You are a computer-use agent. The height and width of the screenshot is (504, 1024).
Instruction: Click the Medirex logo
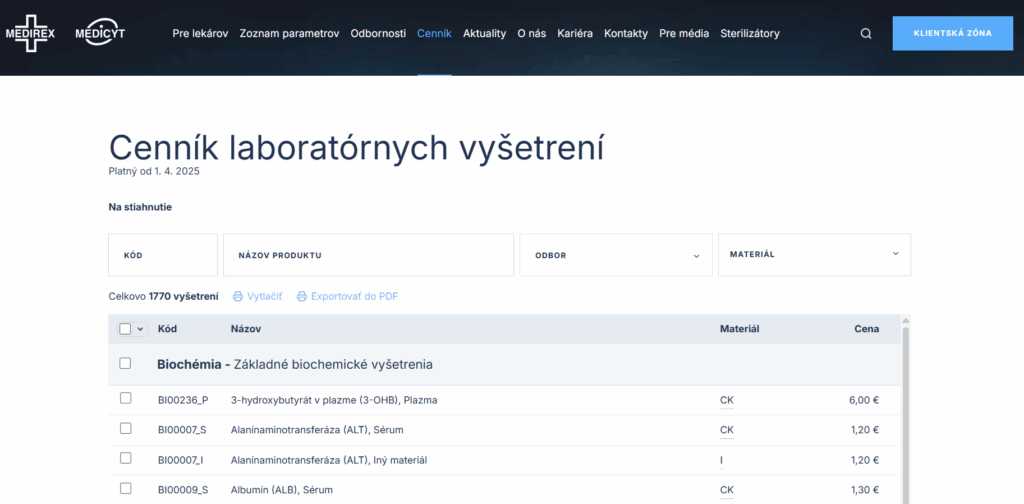(30, 33)
